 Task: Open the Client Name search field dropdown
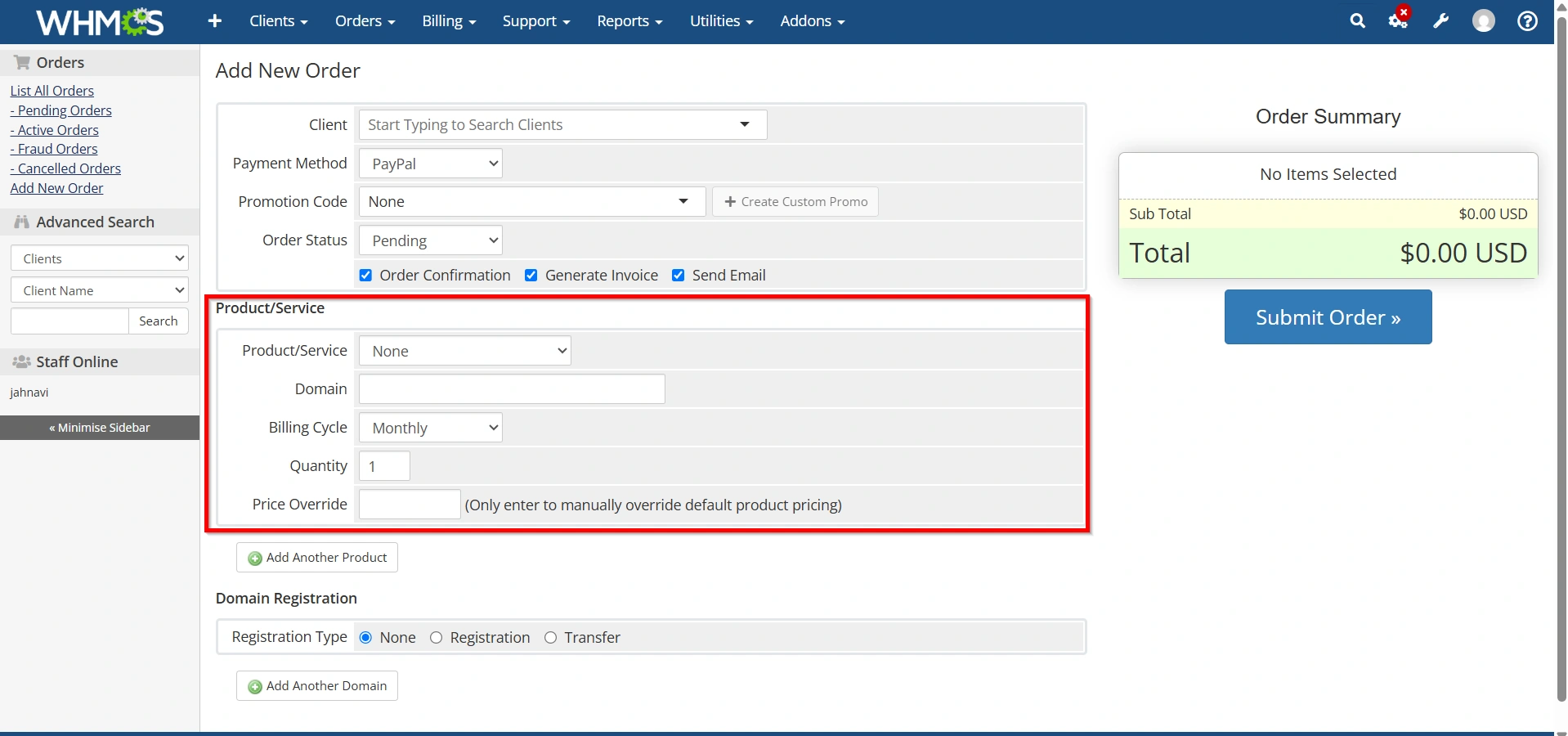[x=100, y=290]
